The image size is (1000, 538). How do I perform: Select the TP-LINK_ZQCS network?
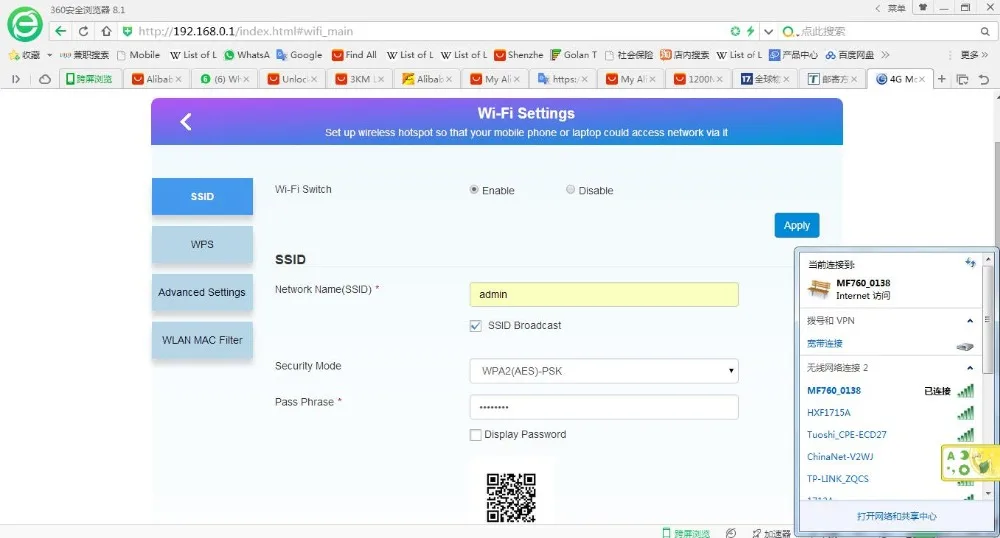click(x=837, y=479)
